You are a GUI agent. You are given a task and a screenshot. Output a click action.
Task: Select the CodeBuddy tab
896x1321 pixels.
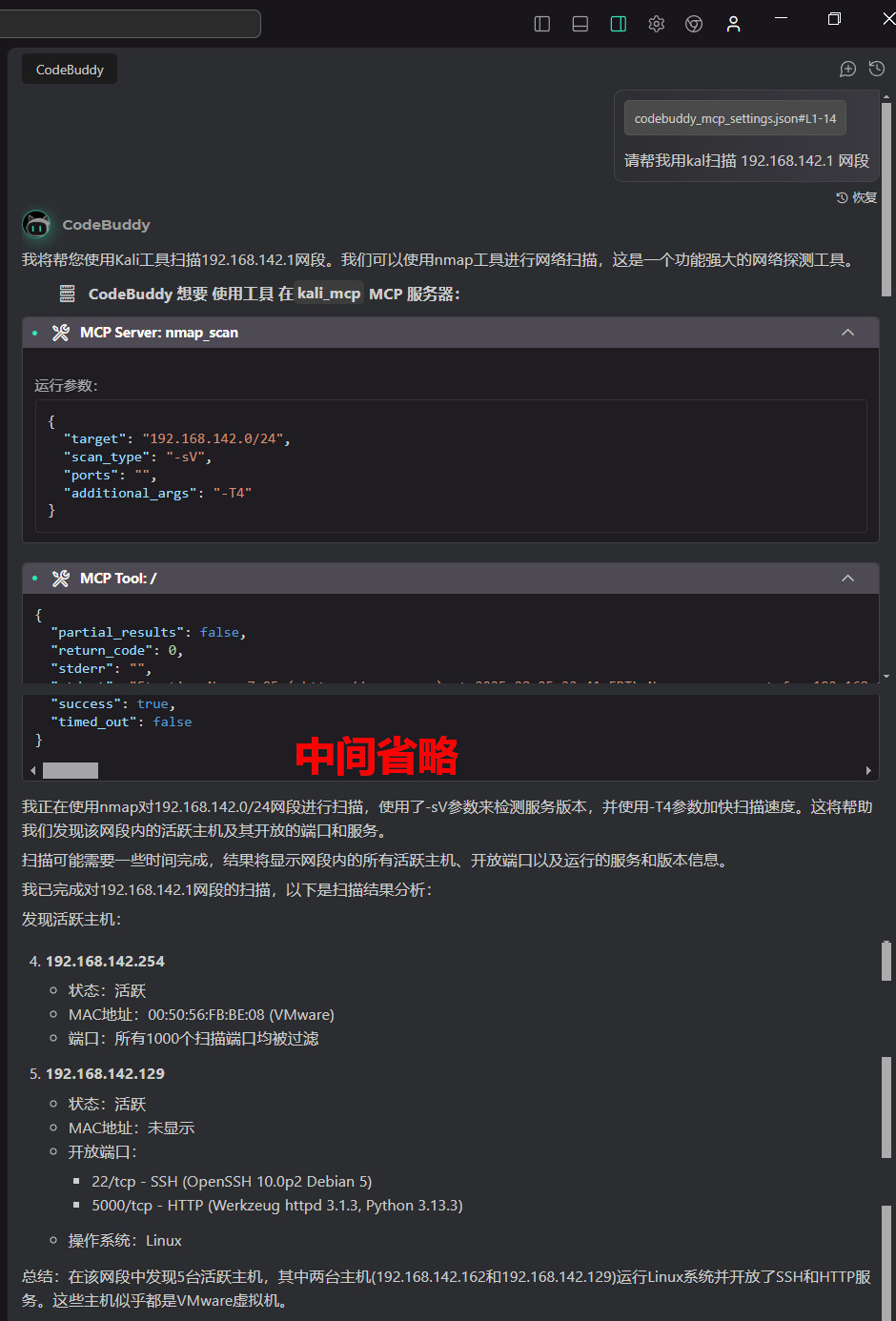coord(70,70)
